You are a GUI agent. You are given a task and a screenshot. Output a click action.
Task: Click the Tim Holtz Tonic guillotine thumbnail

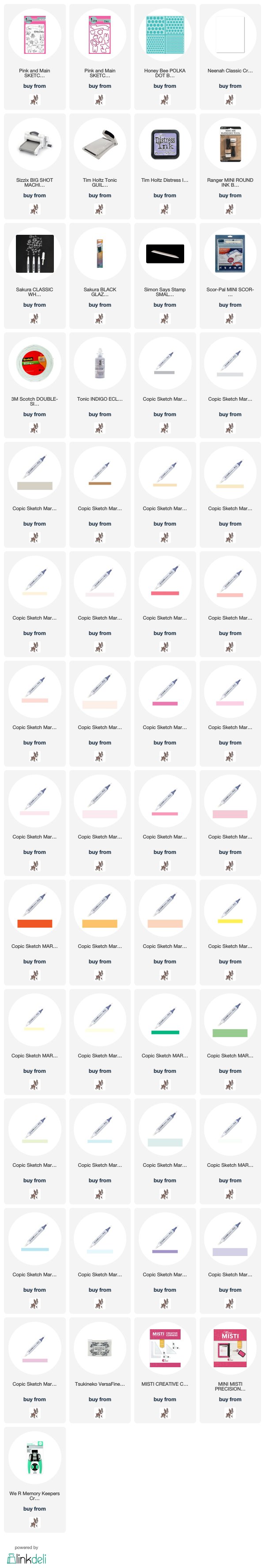(100, 144)
